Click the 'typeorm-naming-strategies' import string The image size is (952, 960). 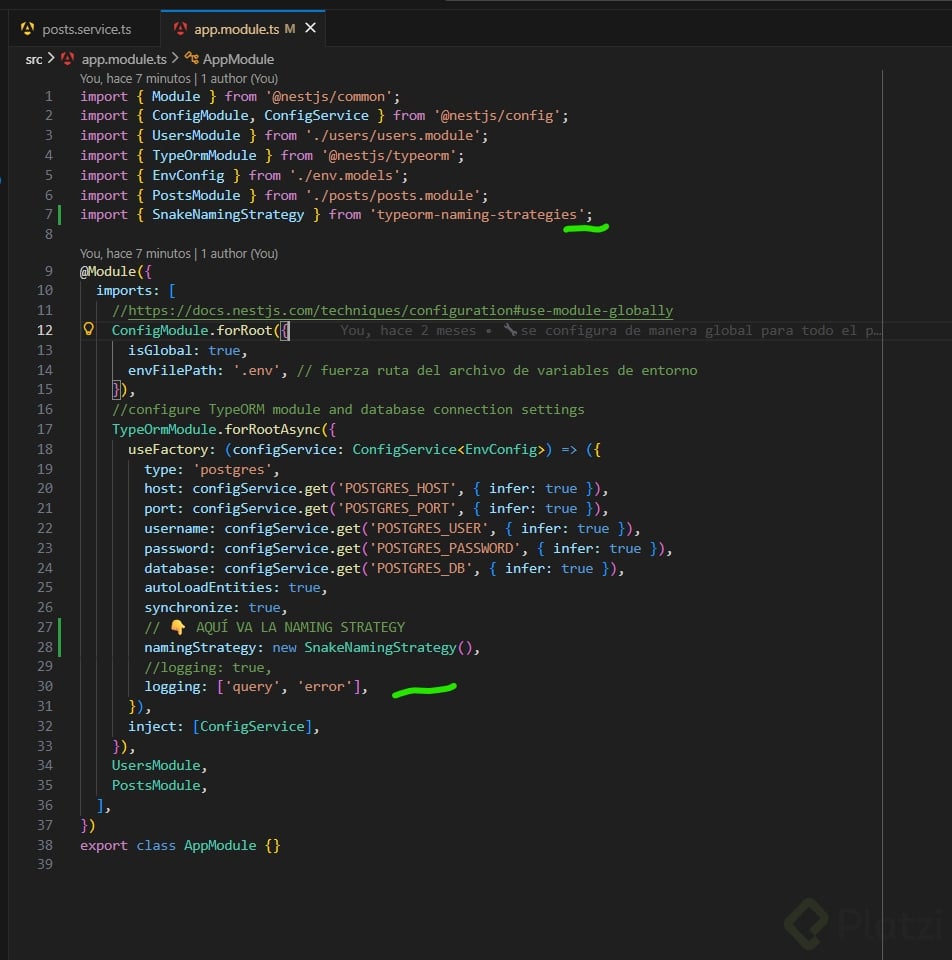pyautogui.click(x=476, y=214)
